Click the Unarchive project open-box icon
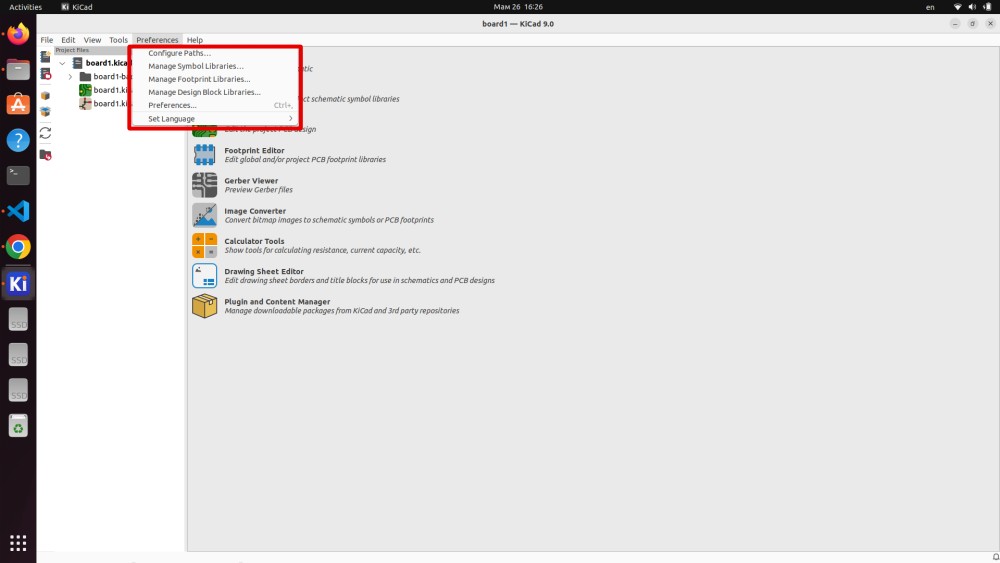 pos(45,112)
